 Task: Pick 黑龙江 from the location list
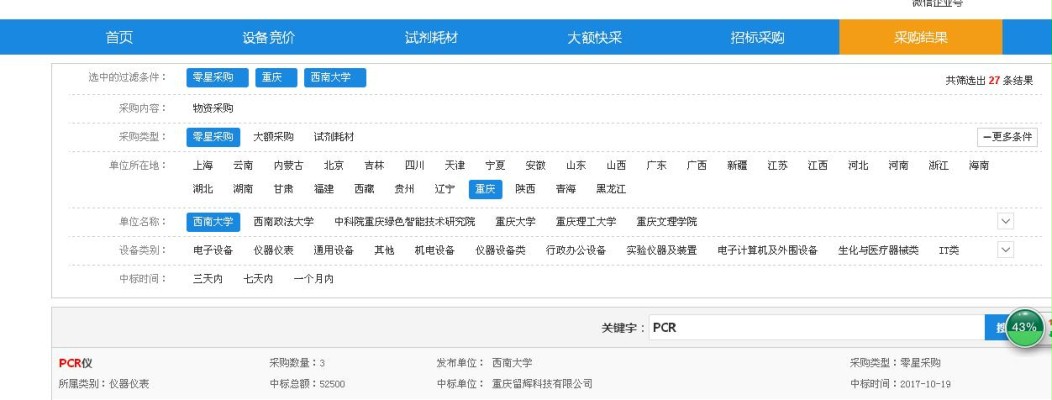click(610, 189)
